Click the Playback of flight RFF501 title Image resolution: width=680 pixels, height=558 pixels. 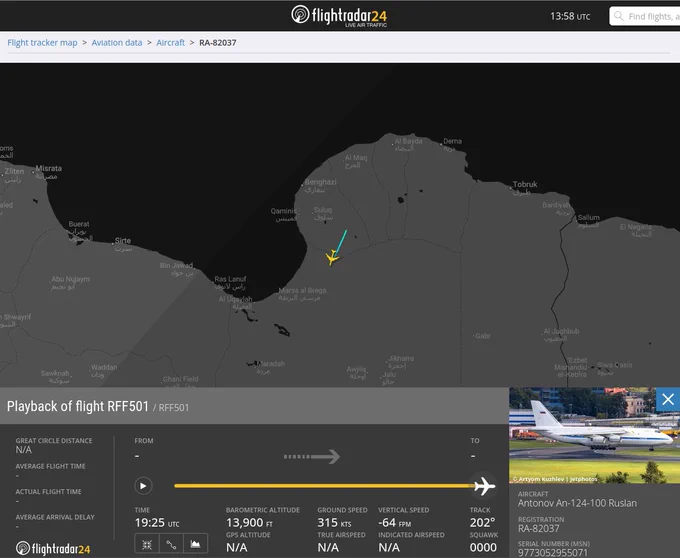pos(78,406)
